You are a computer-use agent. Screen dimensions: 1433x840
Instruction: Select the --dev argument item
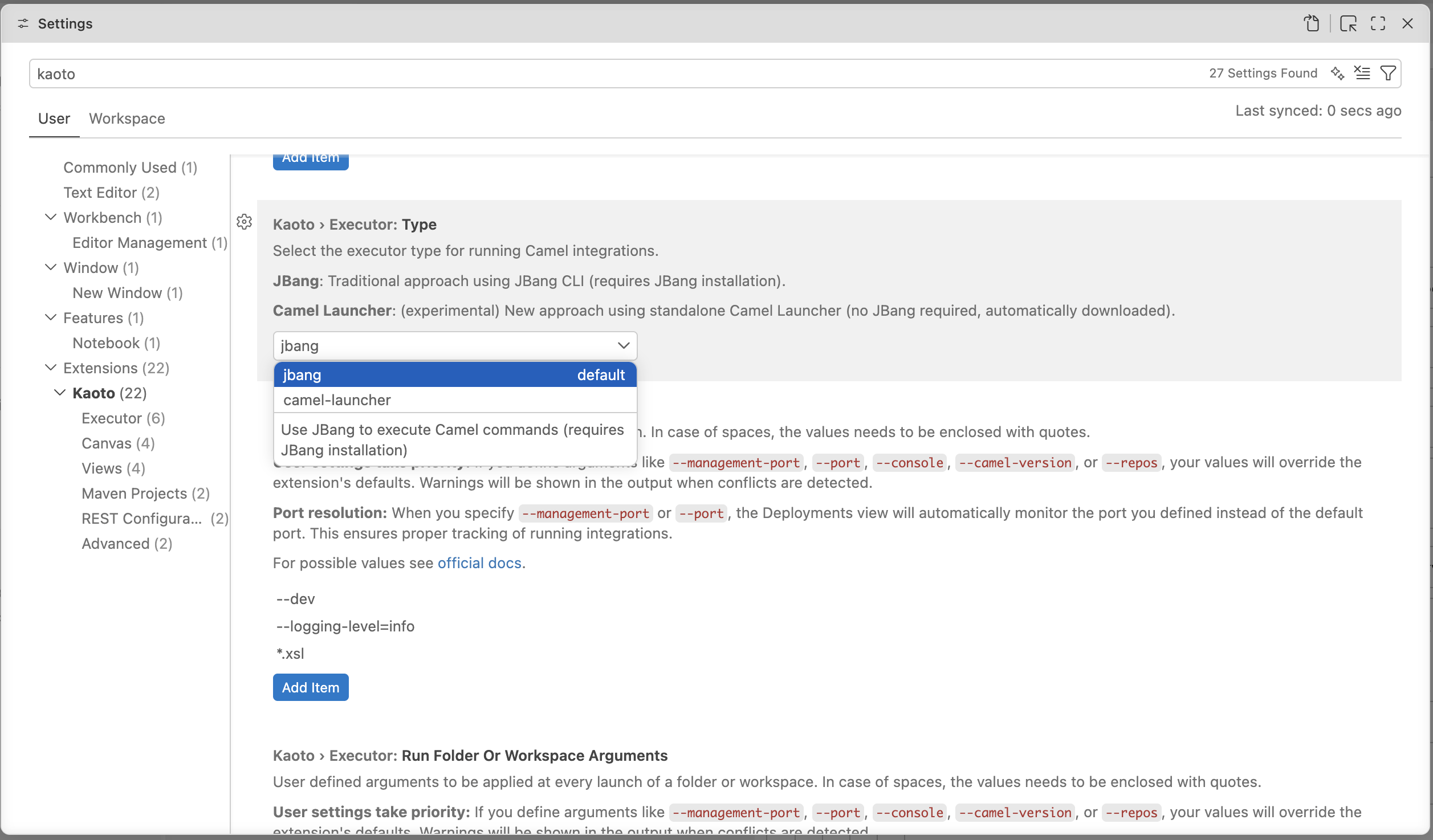pos(295,599)
